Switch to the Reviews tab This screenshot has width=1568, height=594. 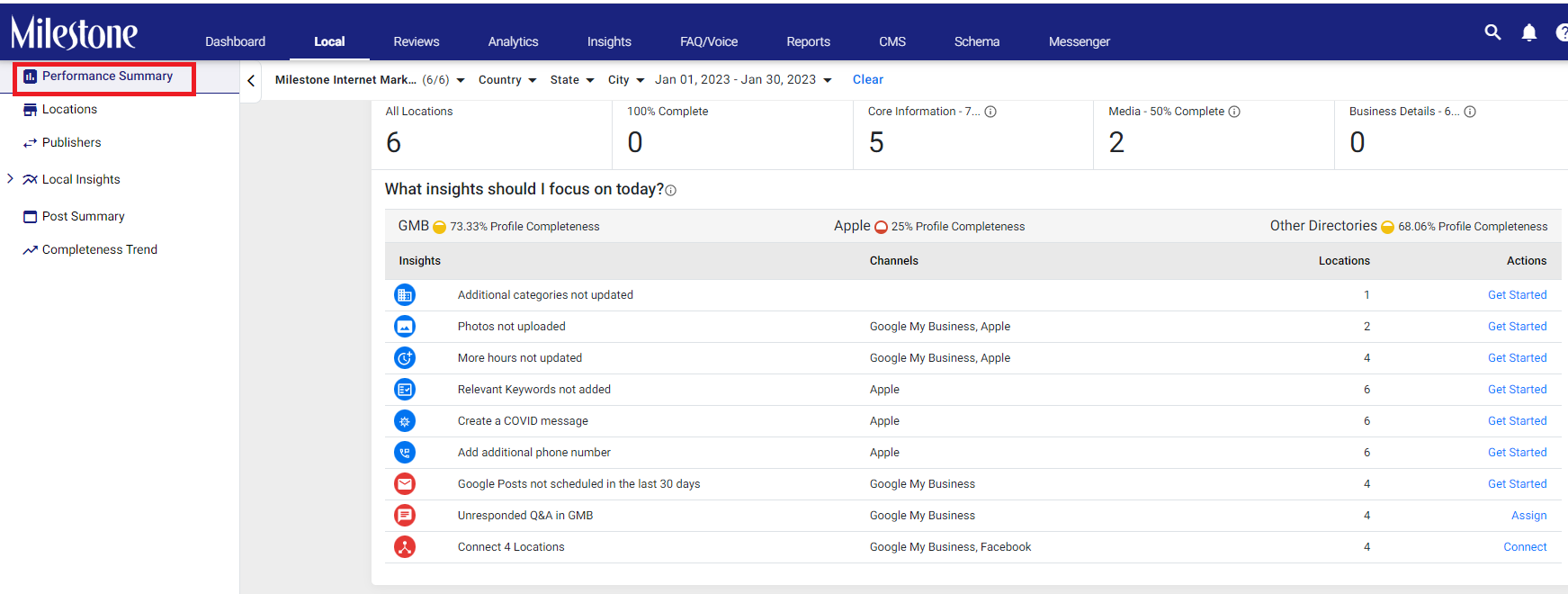coord(417,41)
